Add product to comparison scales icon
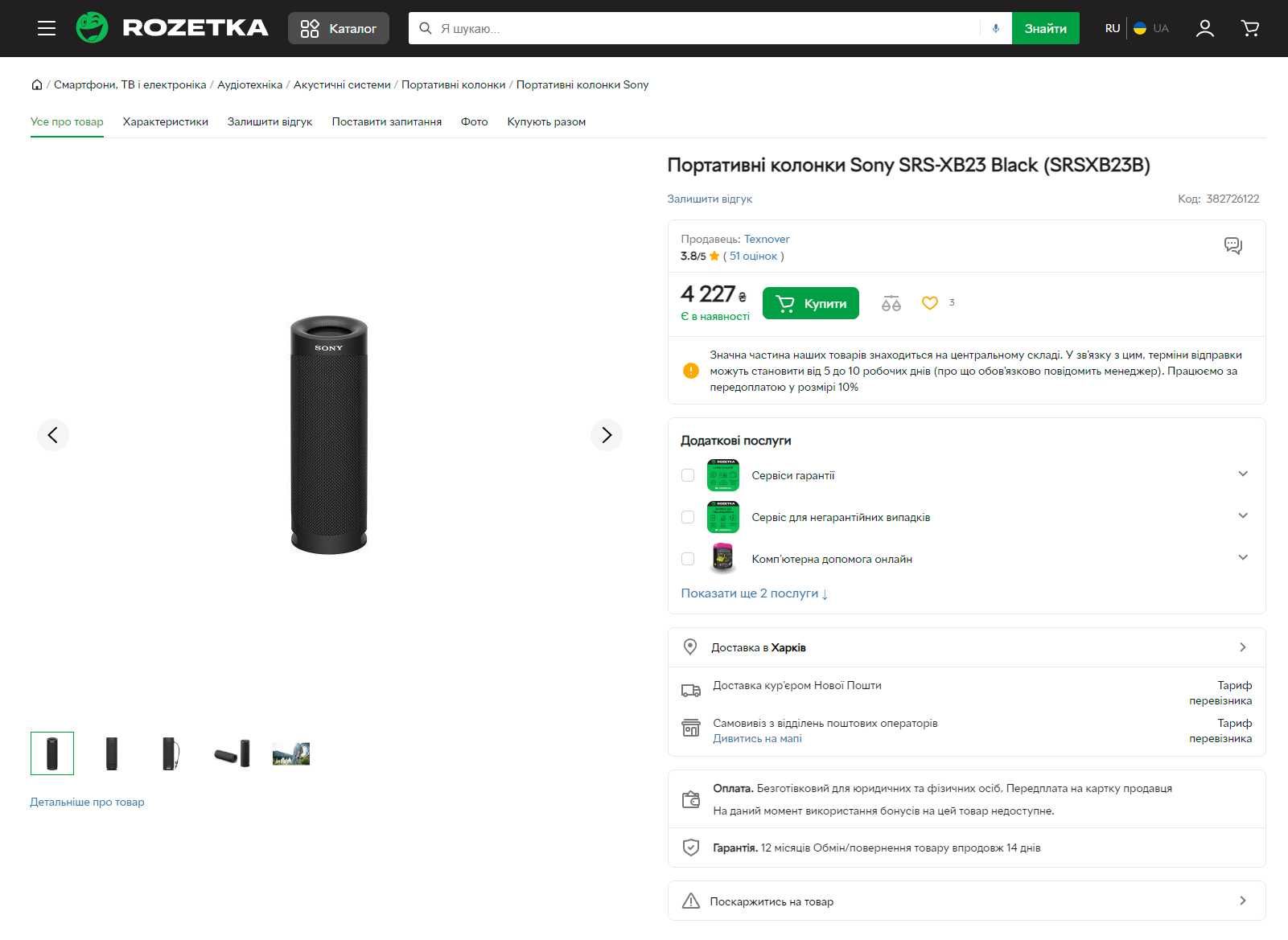The image size is (1288, 940). click(x=891, y=303)
